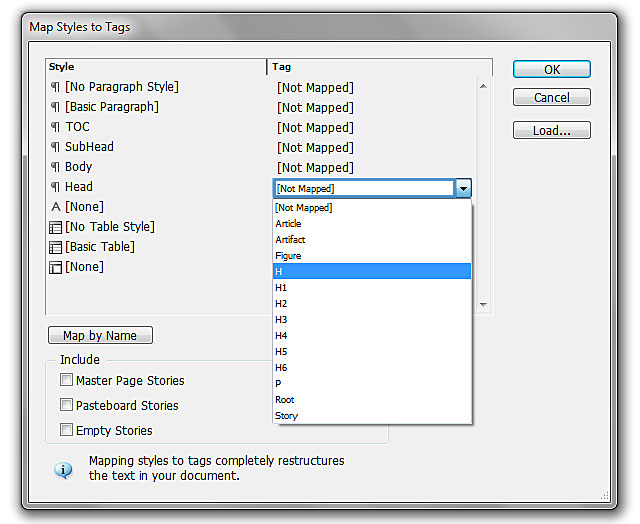
Task: Click [Not Mapped] tag for Body
Action: click(x=315, y=167)
